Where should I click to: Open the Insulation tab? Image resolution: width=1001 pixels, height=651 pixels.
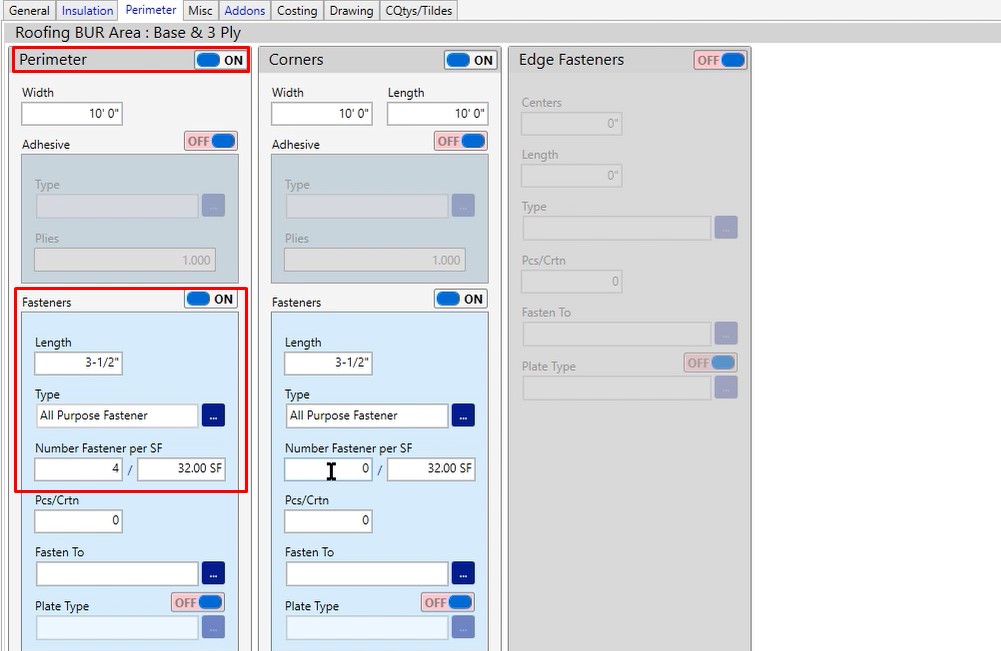87,11
